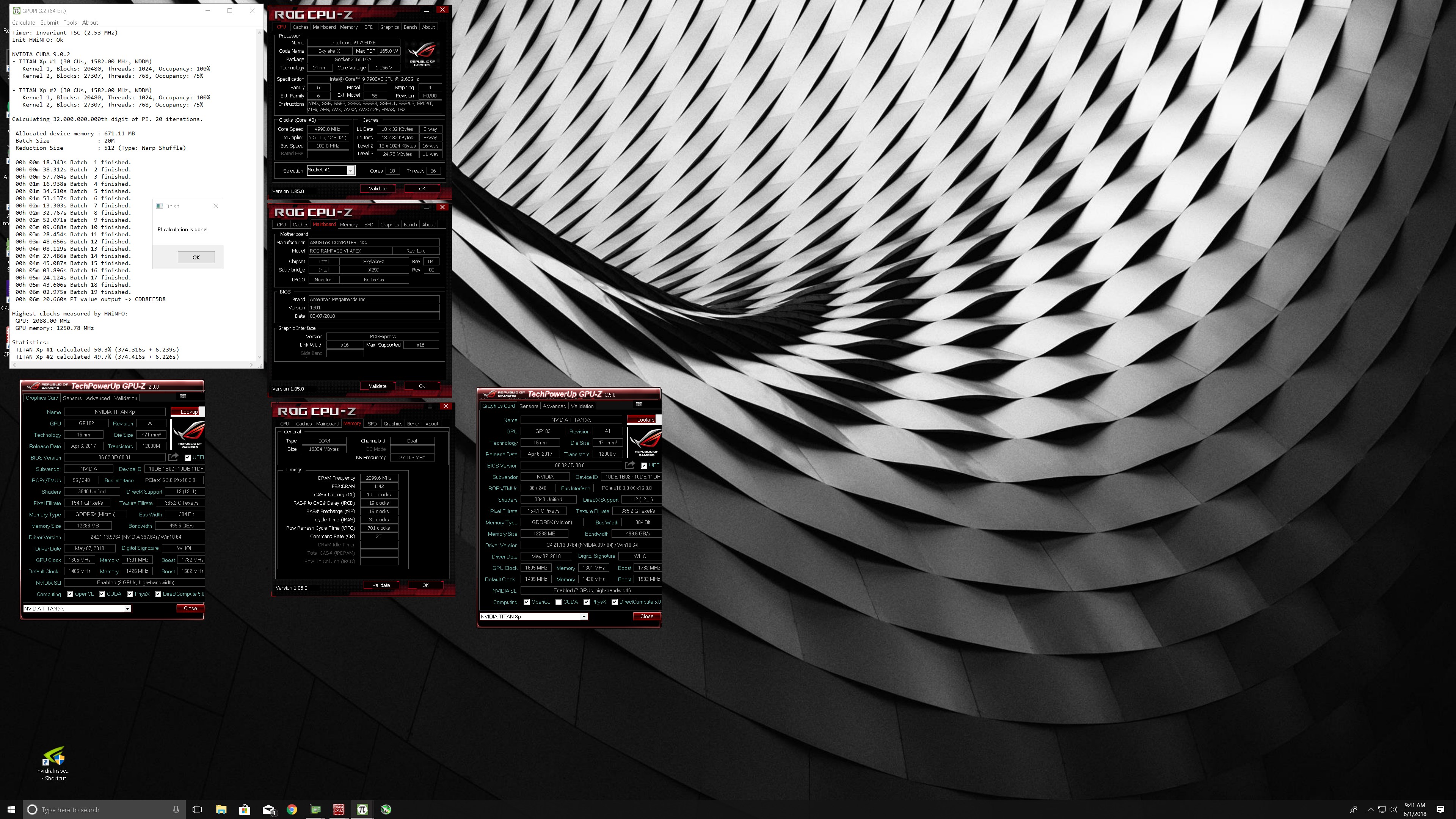The width and height of the screenshot is (1456, 819).
Task: Click OK in the Memory CPU-Z window
Action: click(x=425, y=585)
